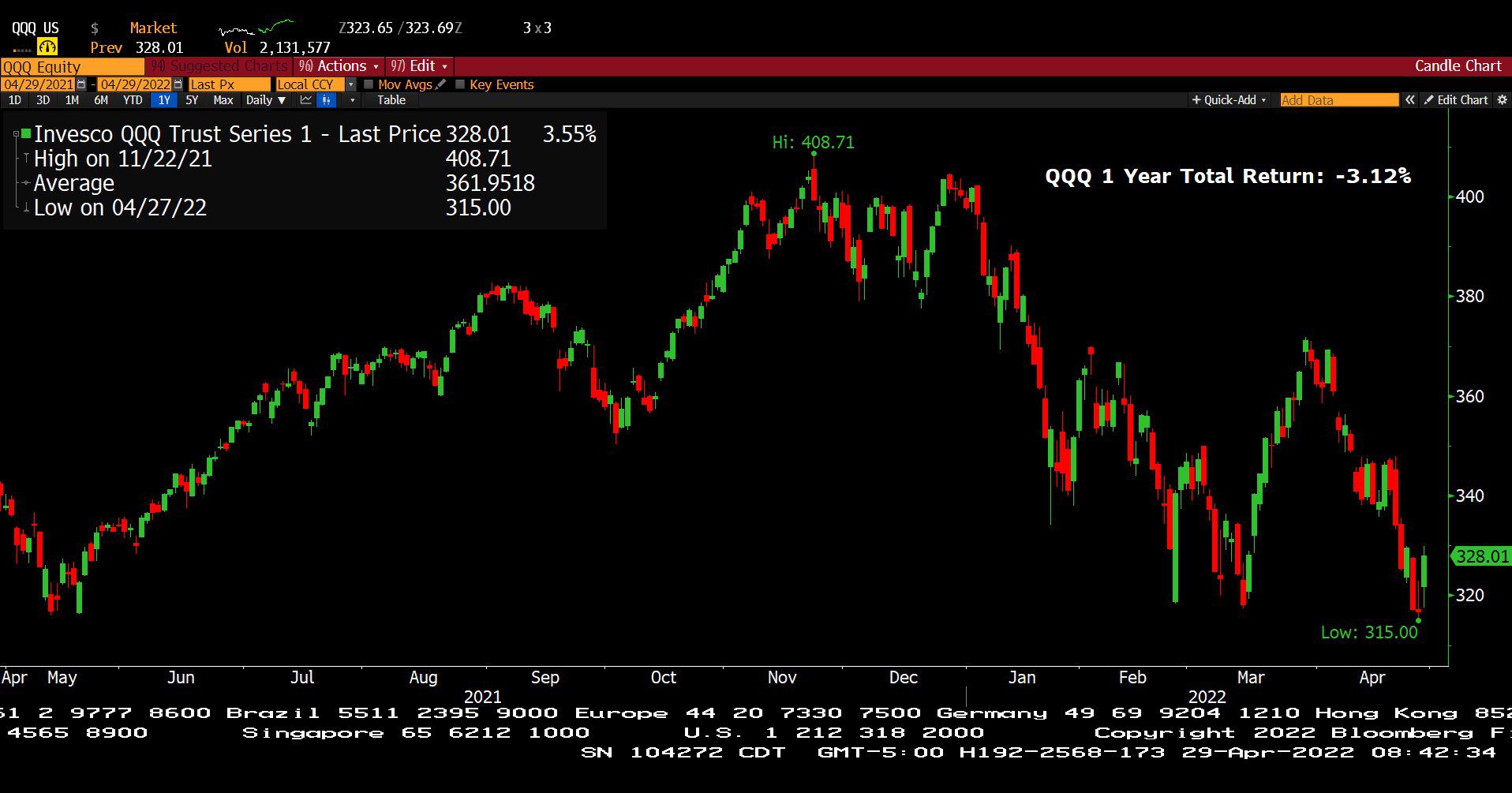Click the end date 04/29/2022 field
Screen dimensions: 1512x793
[x=135, y=84]
